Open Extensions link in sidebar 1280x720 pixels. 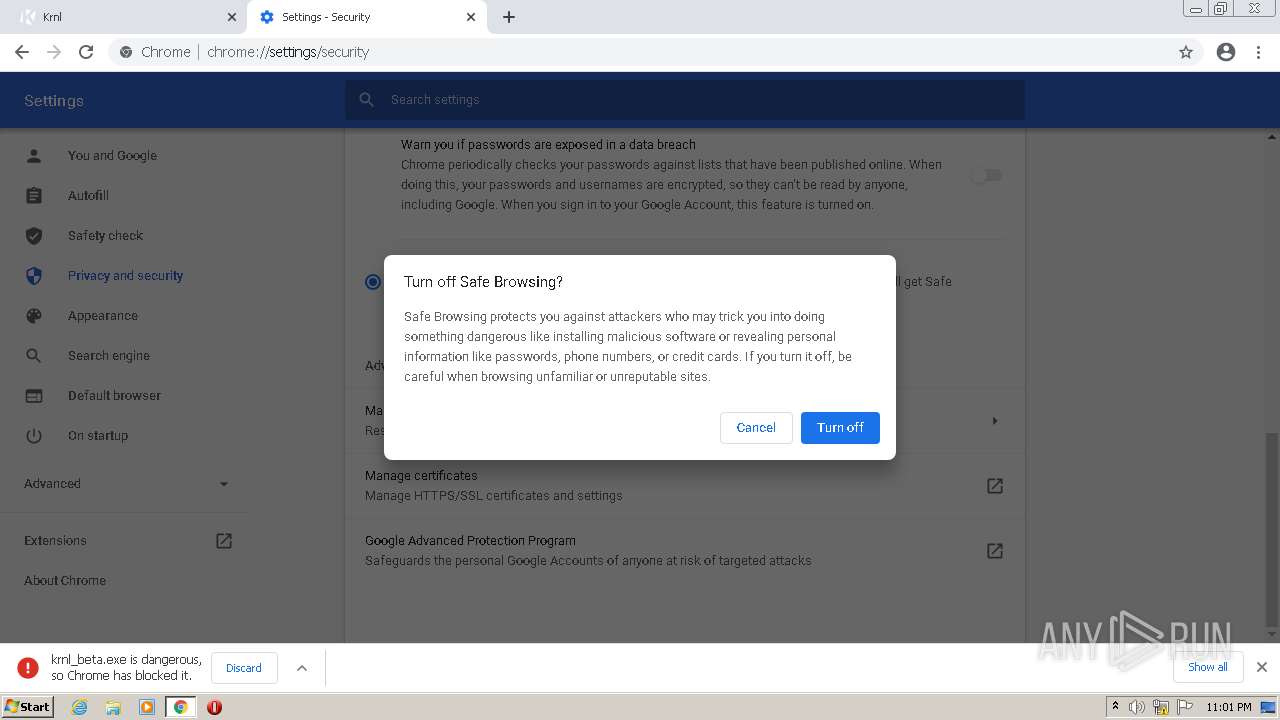pos(55,541)
